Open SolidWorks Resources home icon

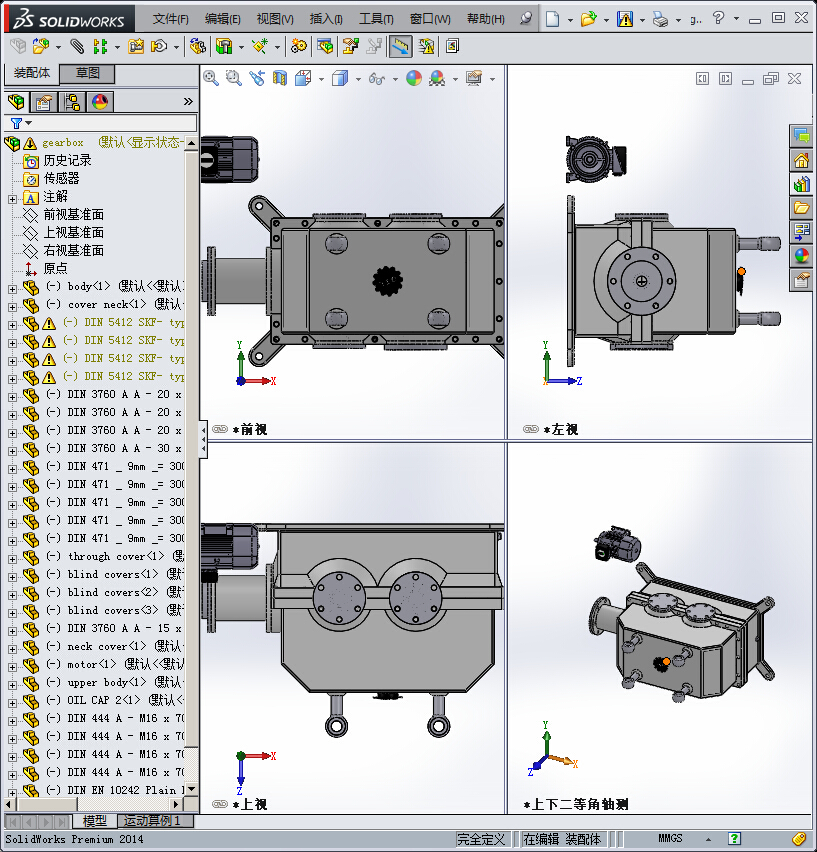pyautogui.click(x=801, y=160)
